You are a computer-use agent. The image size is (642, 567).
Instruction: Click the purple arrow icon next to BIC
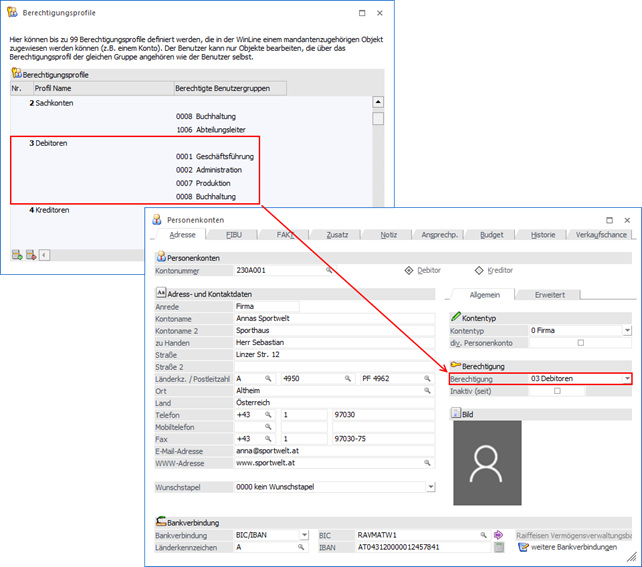tap(499, 535)
